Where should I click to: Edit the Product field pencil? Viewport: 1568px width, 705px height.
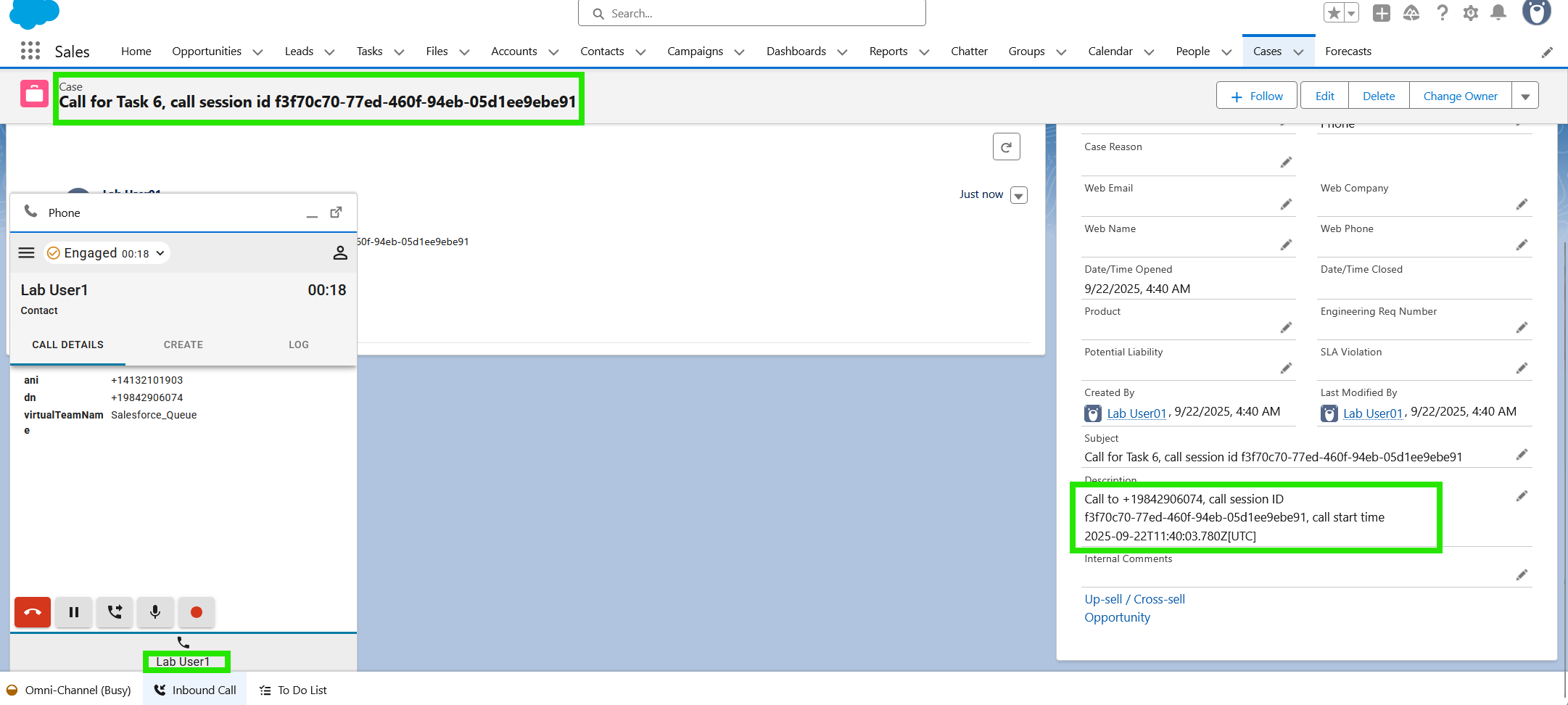(1286, 328)
